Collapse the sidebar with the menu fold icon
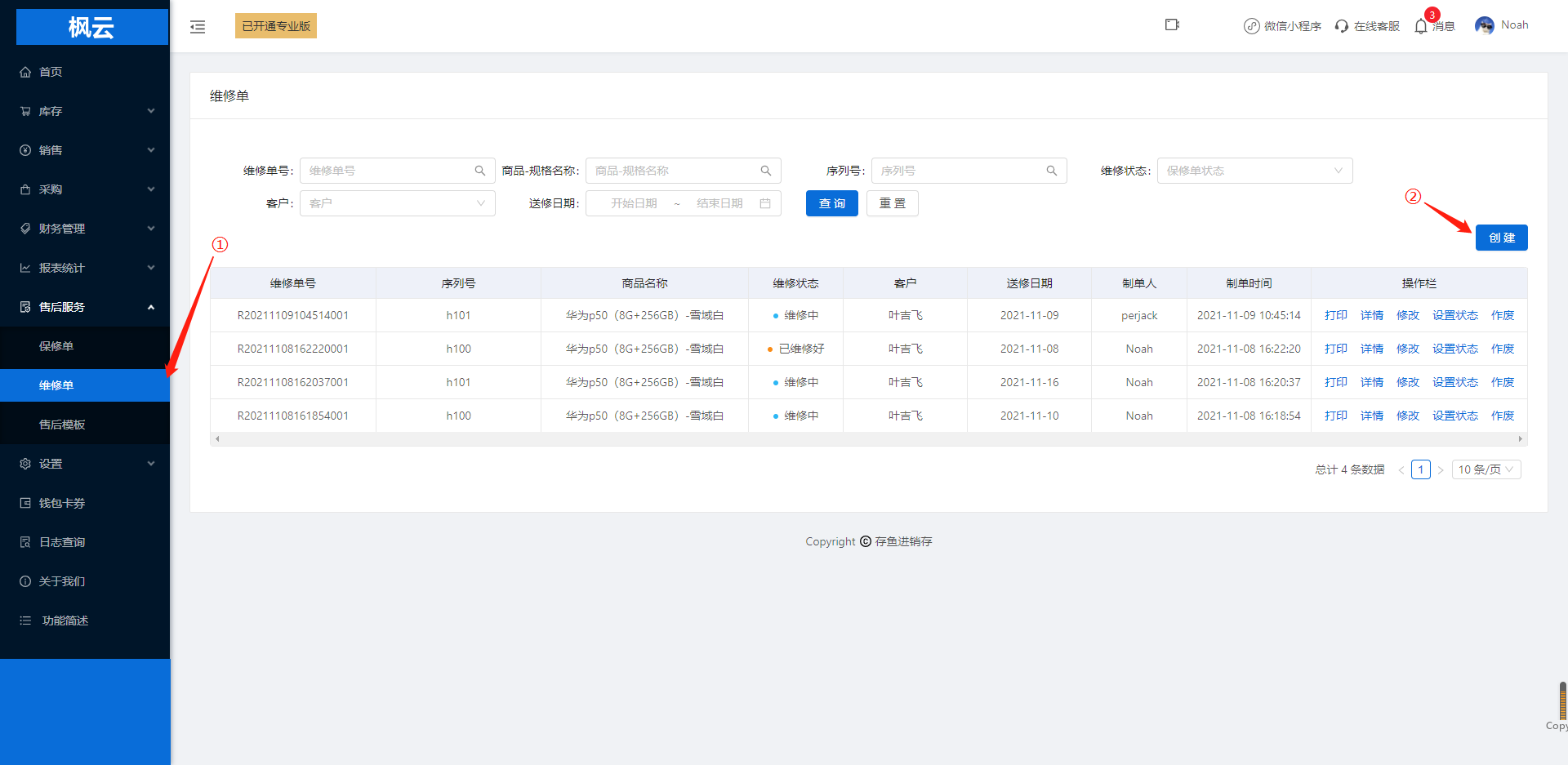The width and height of the screenshot is (1568, 765). [x=198, y=27]
